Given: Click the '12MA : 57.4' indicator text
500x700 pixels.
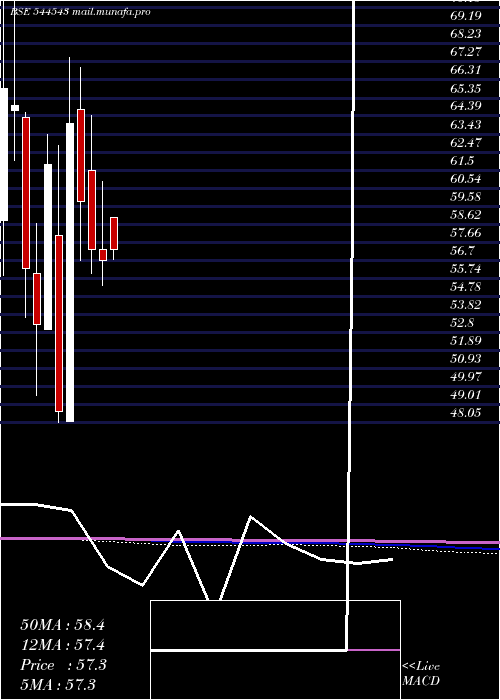Looking at the screenshot, I should 62,645.
